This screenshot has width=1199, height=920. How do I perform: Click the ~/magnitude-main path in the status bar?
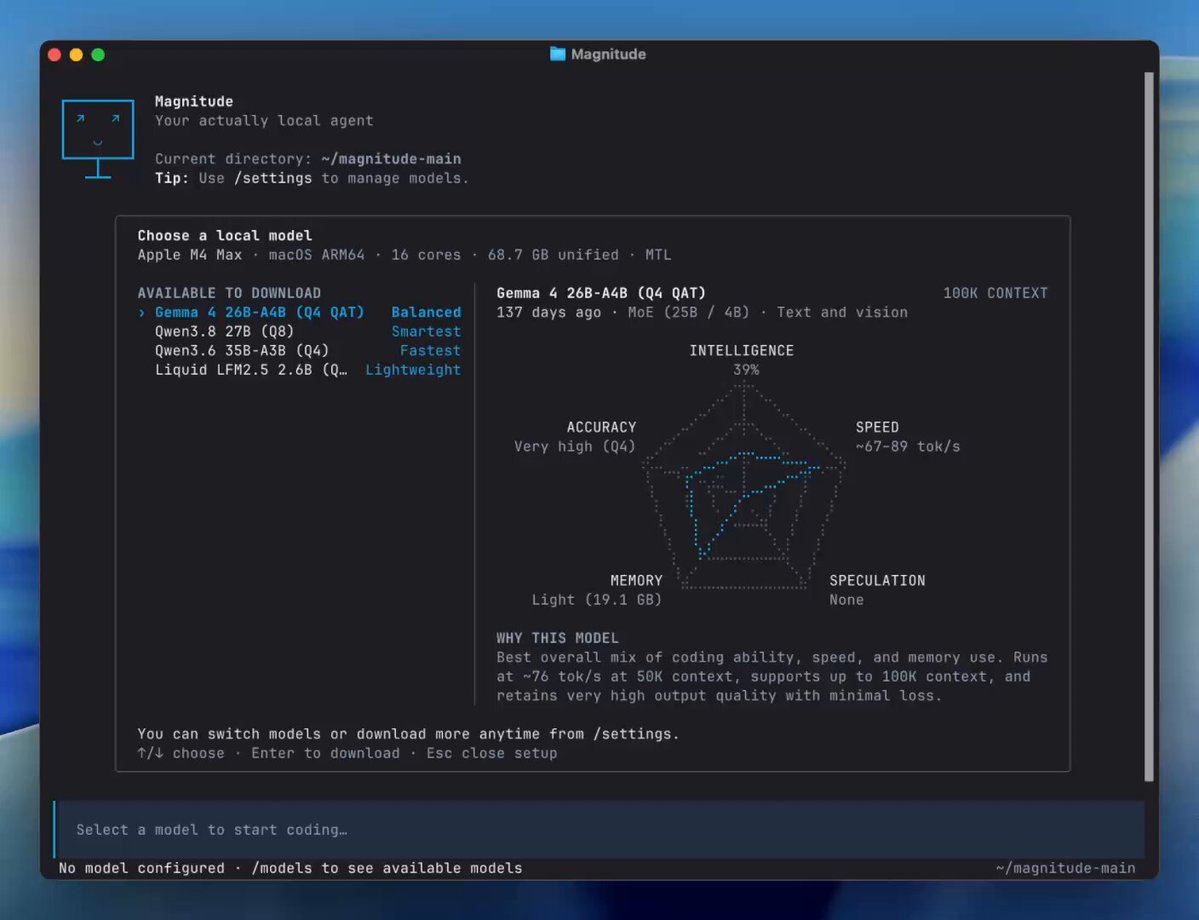1065,868
